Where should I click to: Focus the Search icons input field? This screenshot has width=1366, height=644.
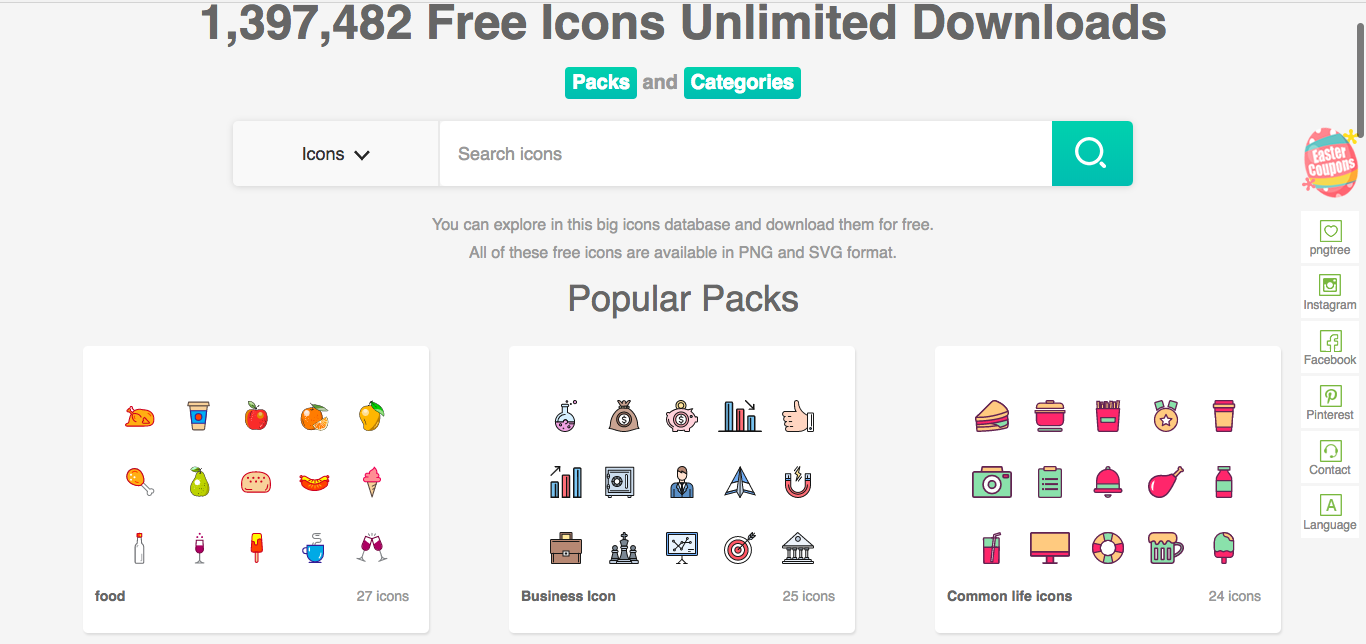pyautogui.click(x=745, y=154)
